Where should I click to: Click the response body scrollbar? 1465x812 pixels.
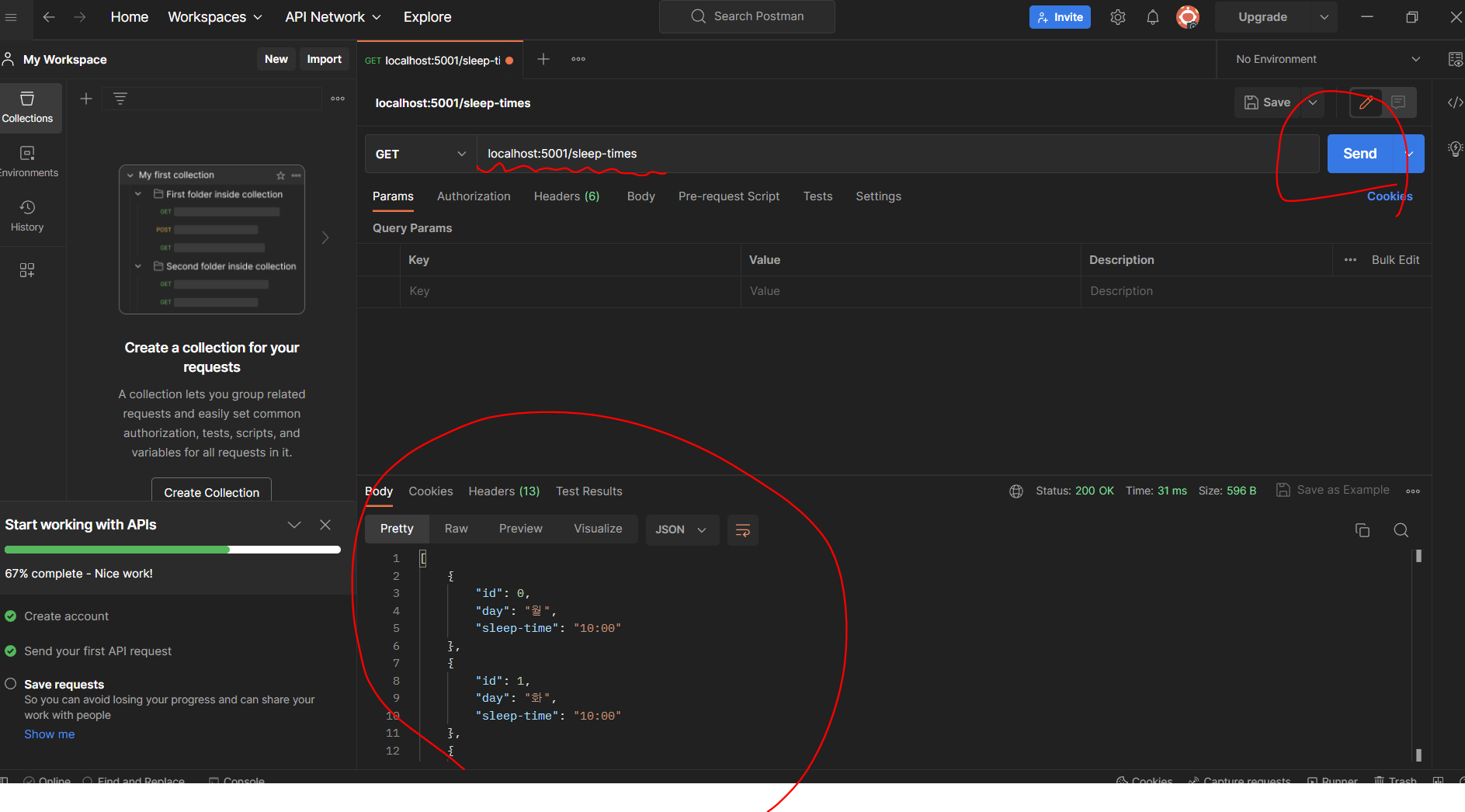(x=1418, y=656)
